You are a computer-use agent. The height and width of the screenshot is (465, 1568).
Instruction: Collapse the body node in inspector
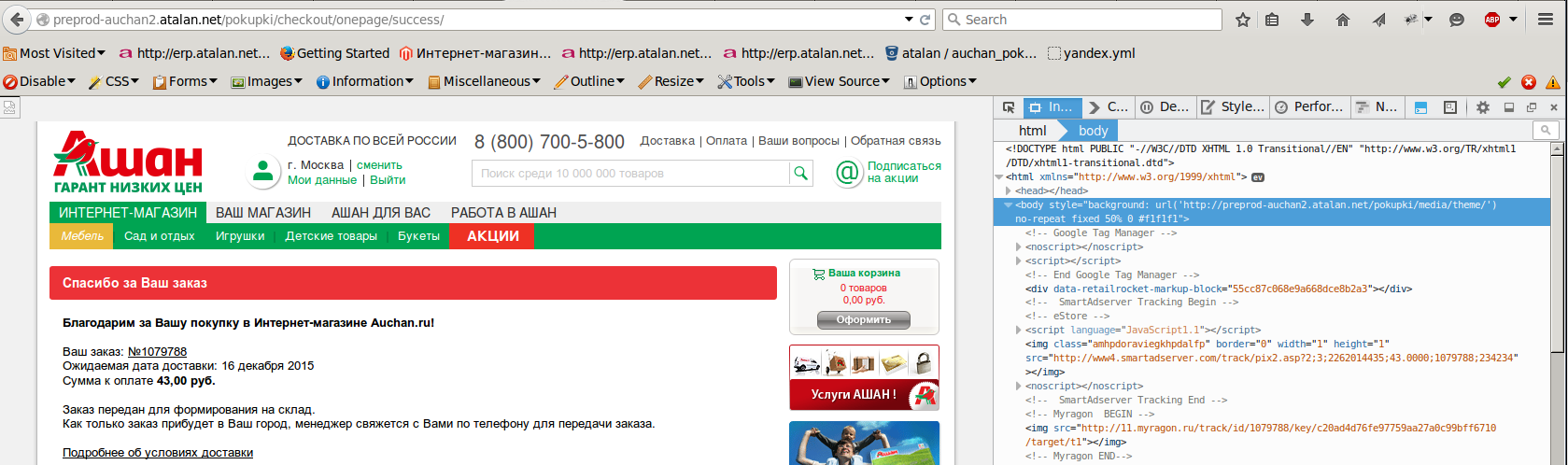click(x=1009, y=204)
